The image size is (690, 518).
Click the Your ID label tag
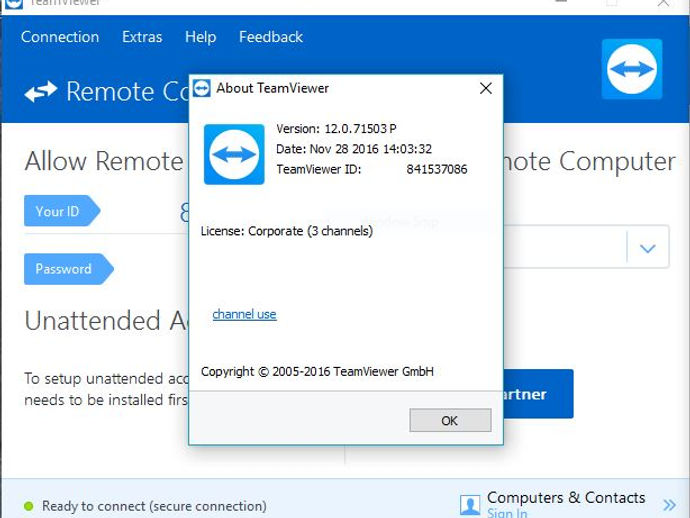point(62,211)
